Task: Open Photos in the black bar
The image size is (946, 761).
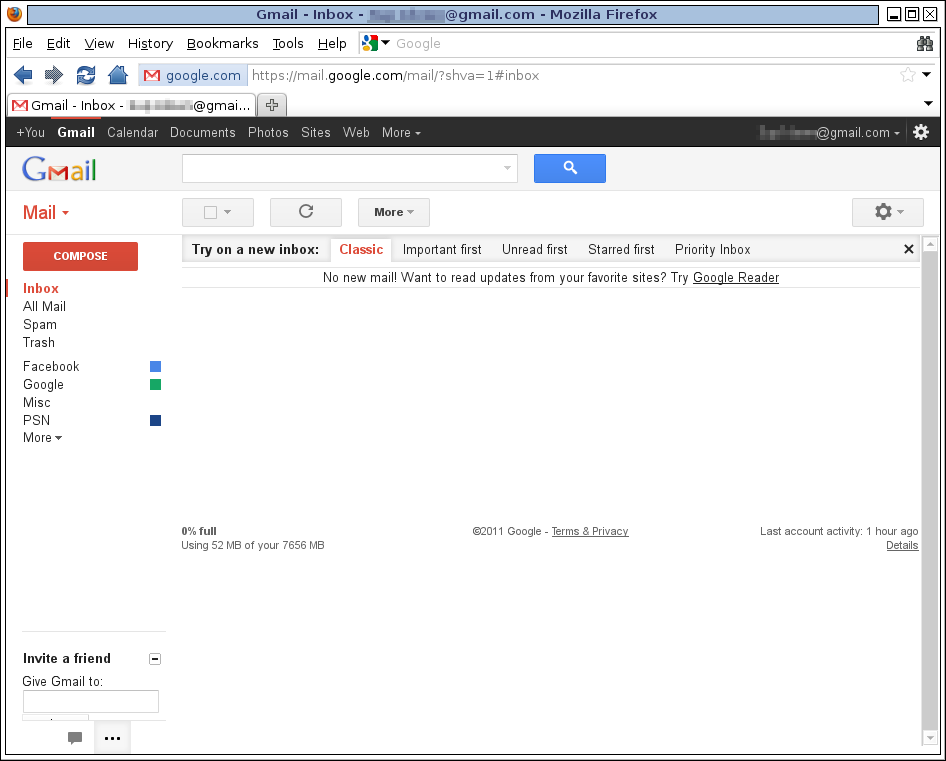Action: pos(268,132)
